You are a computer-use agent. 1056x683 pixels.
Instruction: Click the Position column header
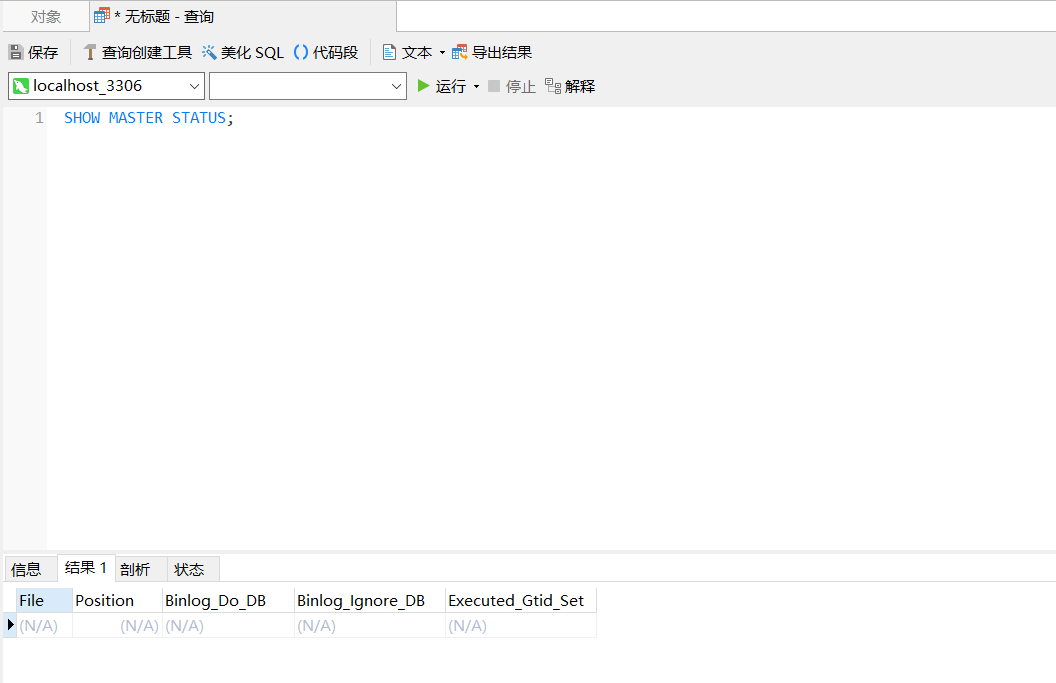tap(105, 600)
